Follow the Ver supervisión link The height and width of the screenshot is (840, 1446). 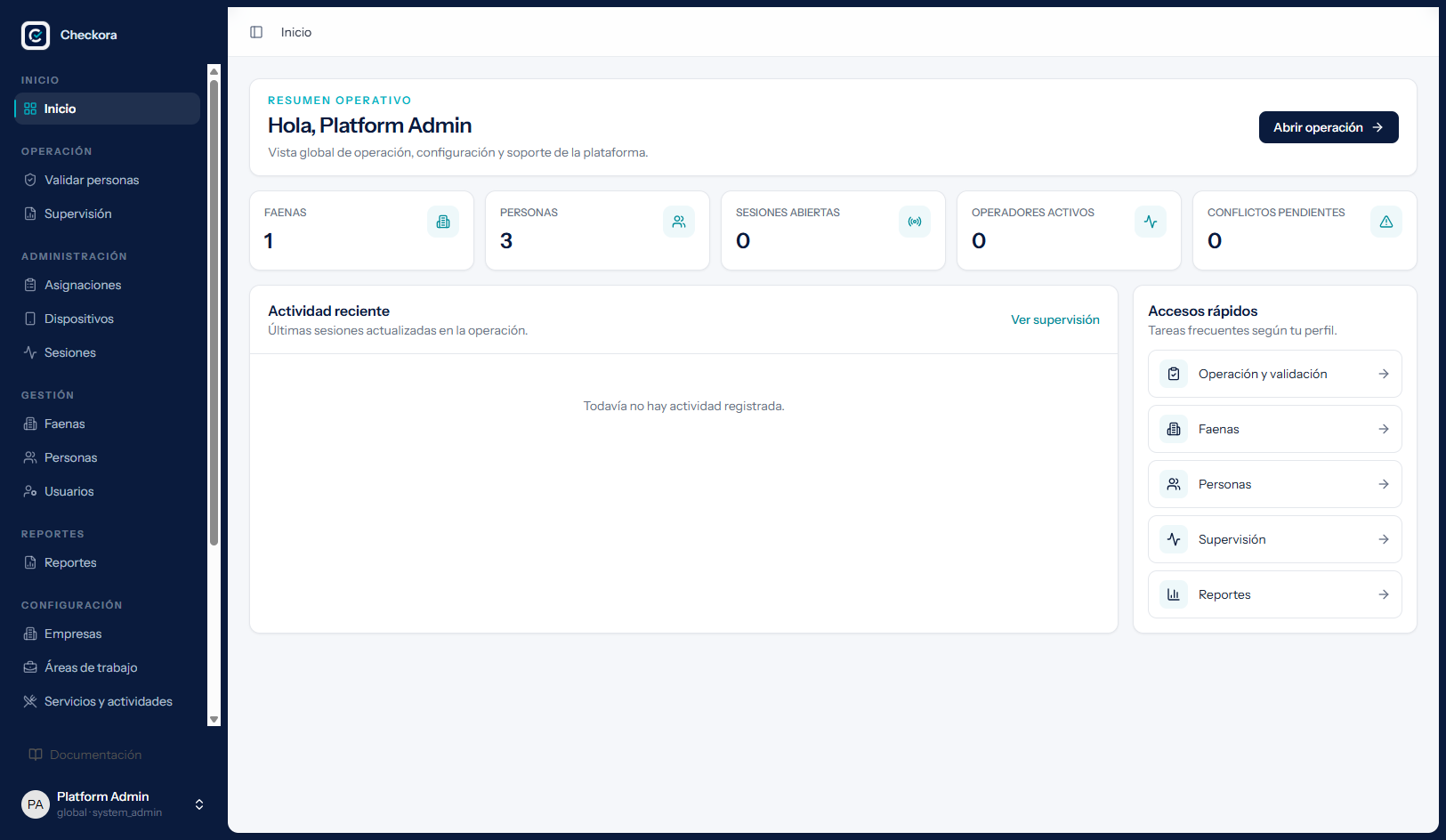(1055, 319)
